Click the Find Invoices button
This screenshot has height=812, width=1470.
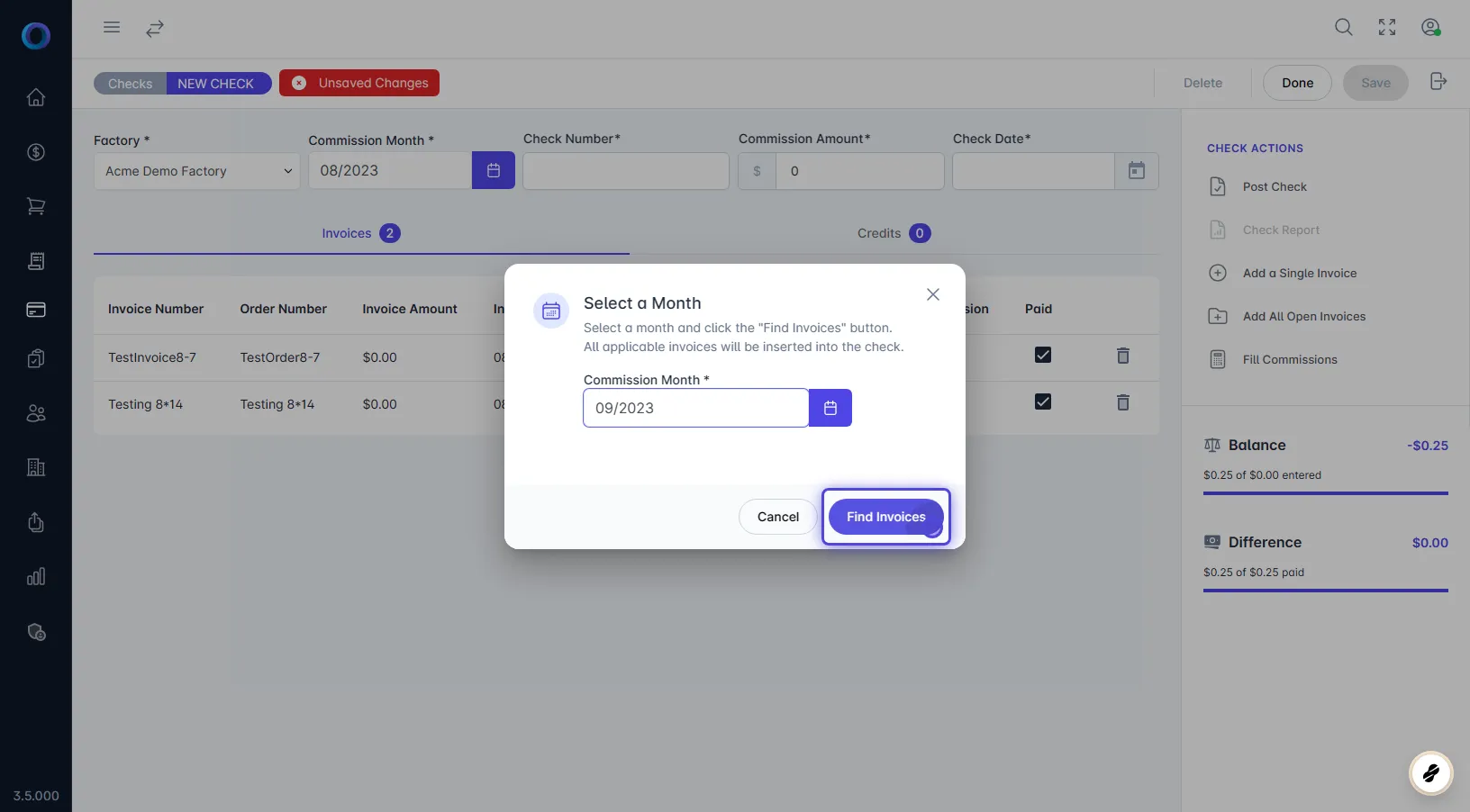click(x=885, y=517)
